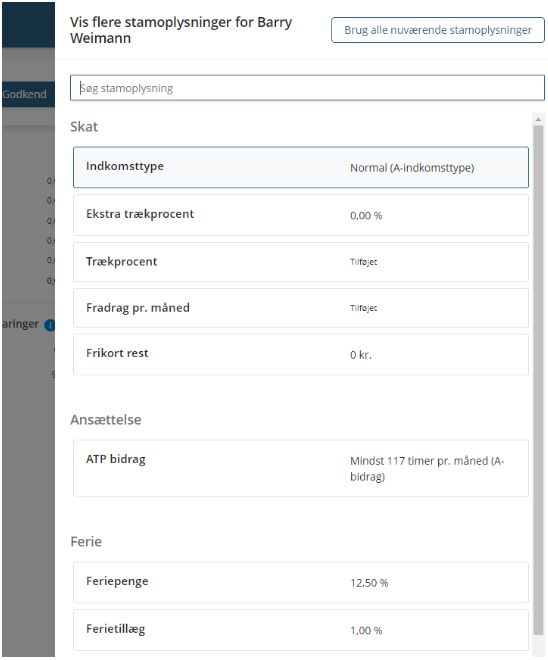Click the 1,00 % Ferietillæg value
548x660 pixels.
366,631
